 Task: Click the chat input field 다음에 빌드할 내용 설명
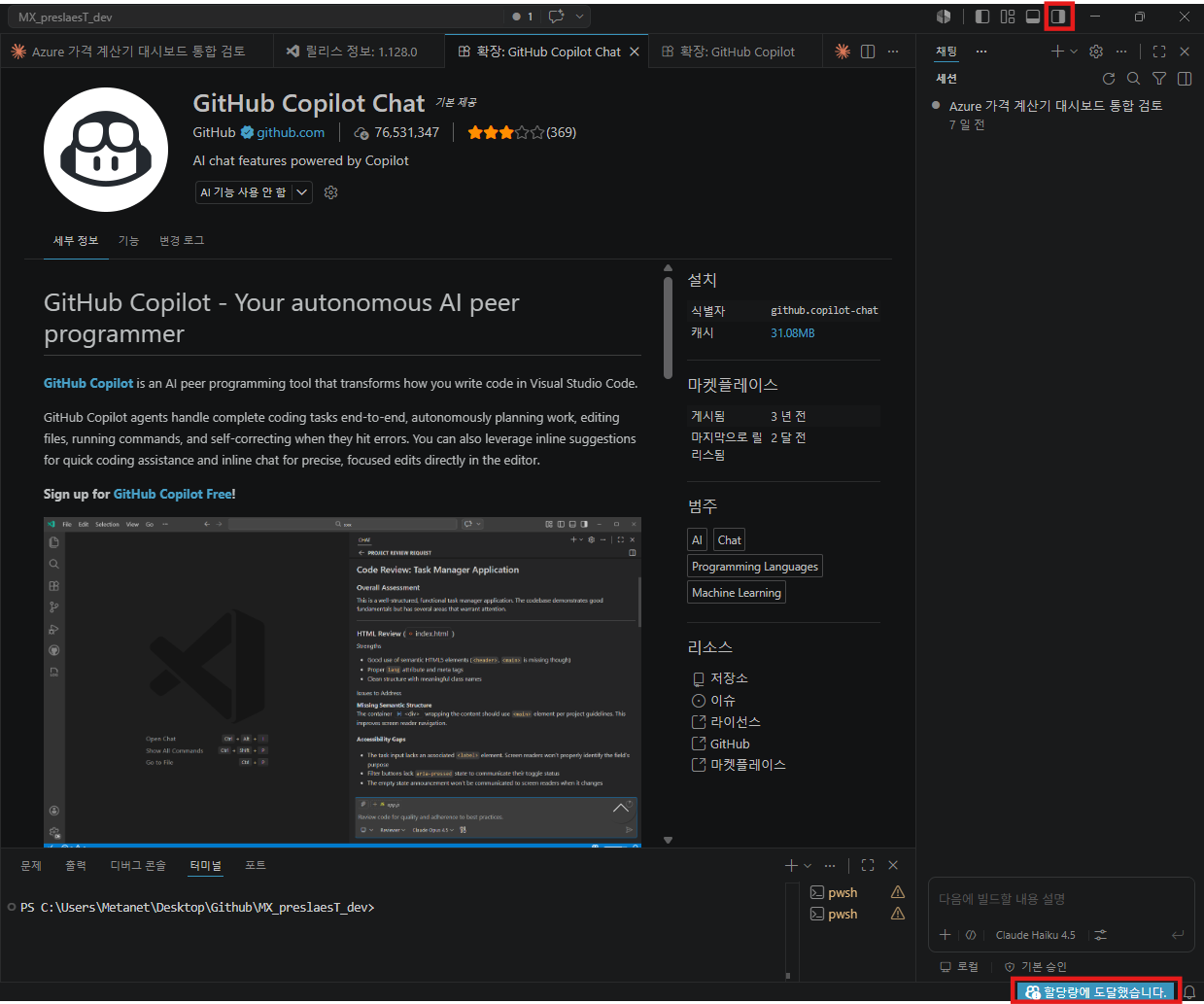[1059, 899]
